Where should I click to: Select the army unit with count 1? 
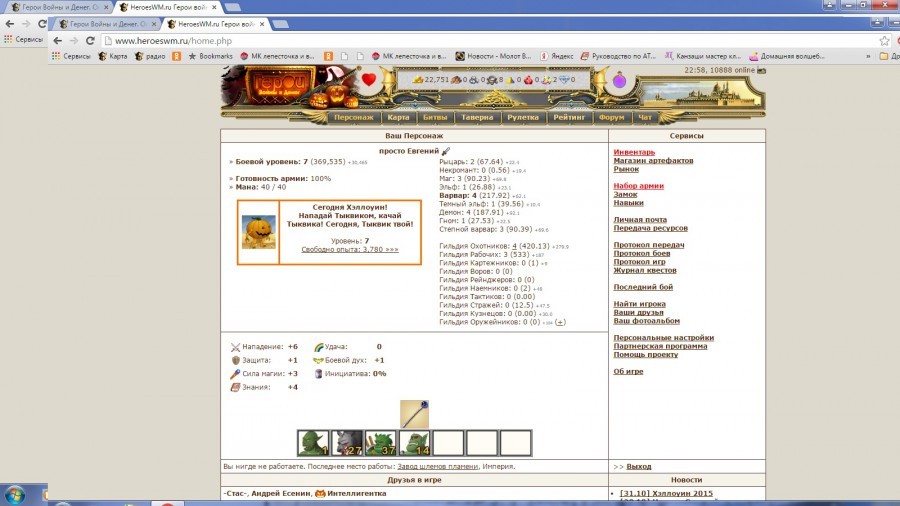coord(313,443)
